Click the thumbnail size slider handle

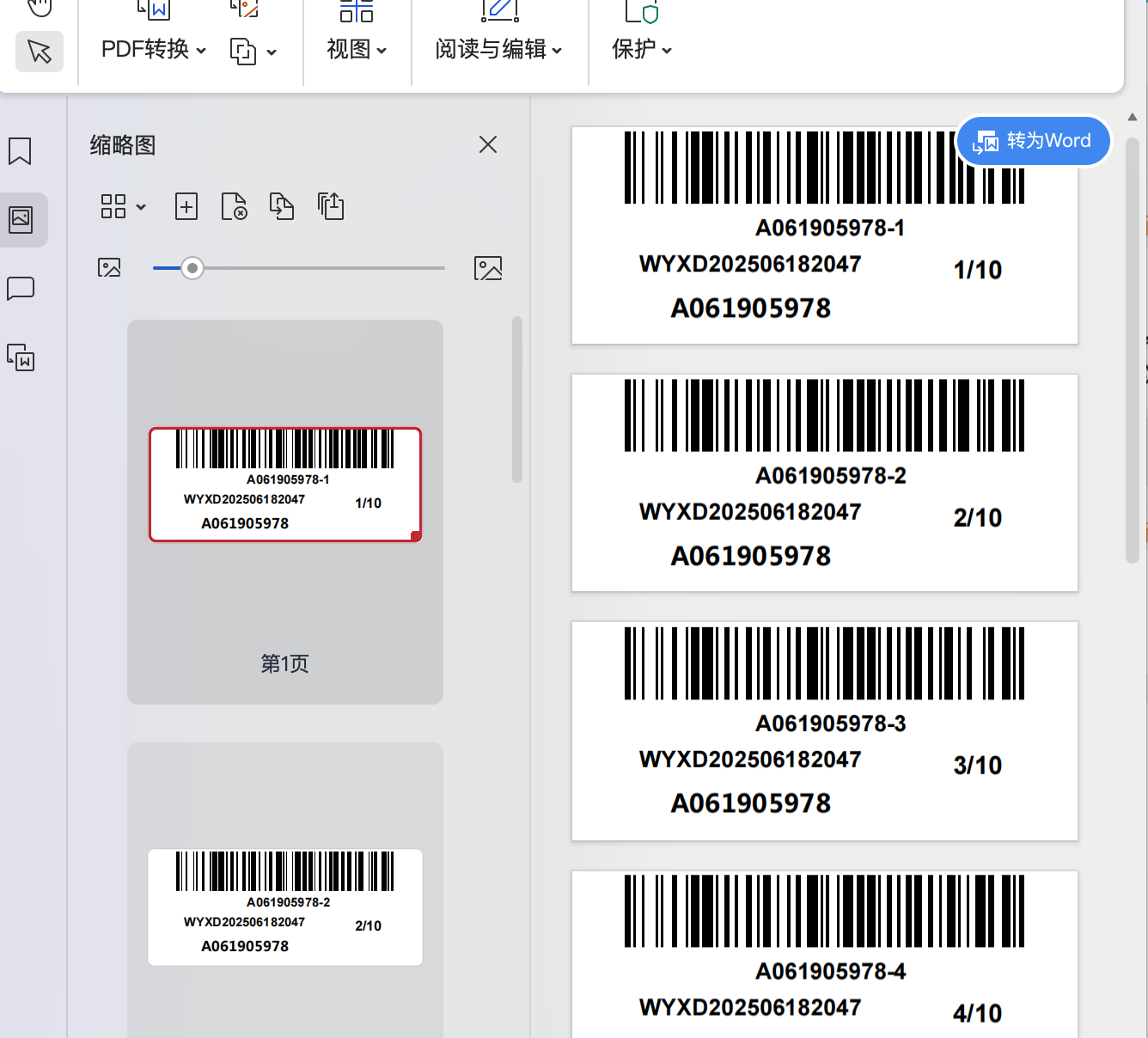click(192, 268)
